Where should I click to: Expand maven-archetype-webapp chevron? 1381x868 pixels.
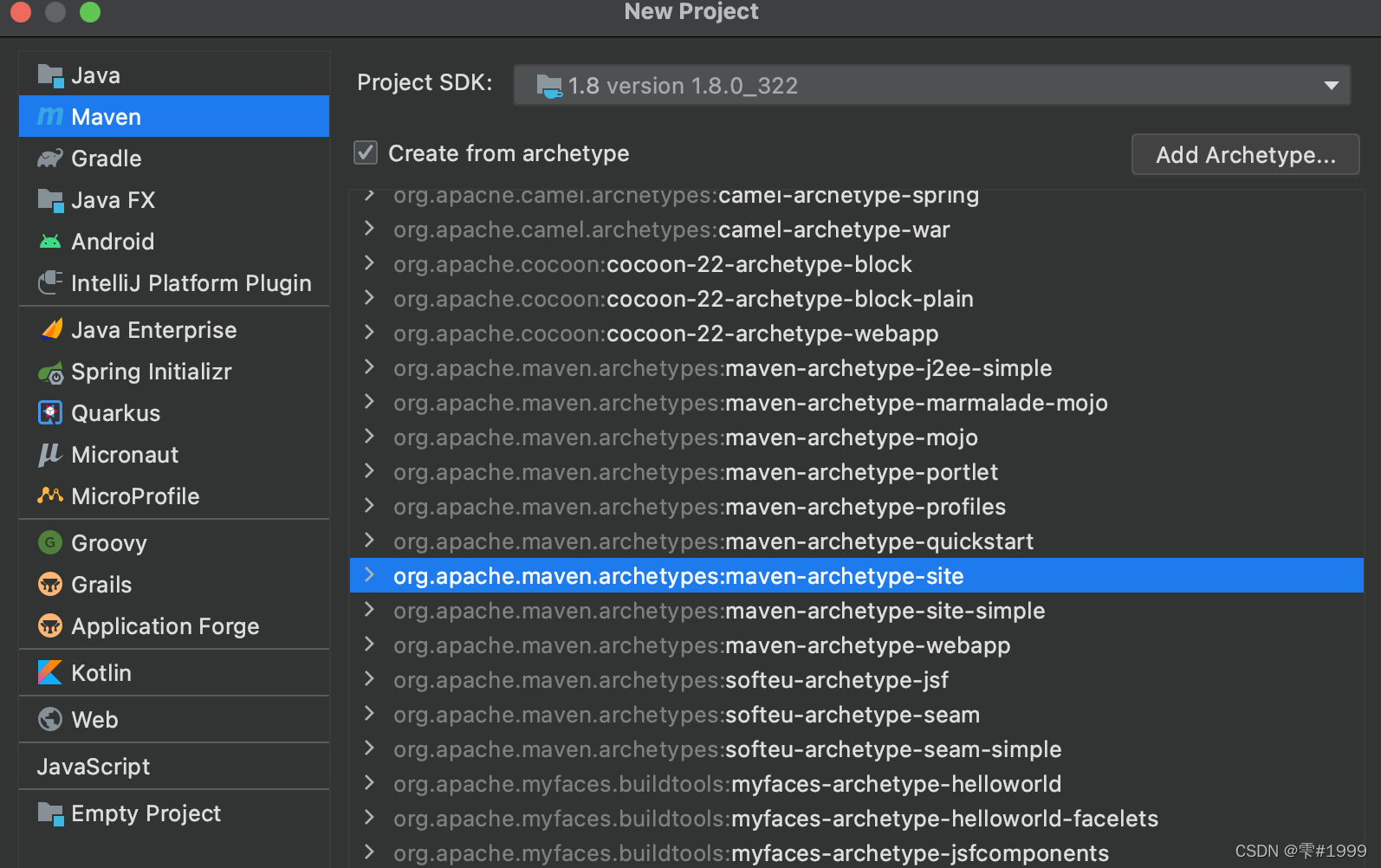click(x=369, y=644)
